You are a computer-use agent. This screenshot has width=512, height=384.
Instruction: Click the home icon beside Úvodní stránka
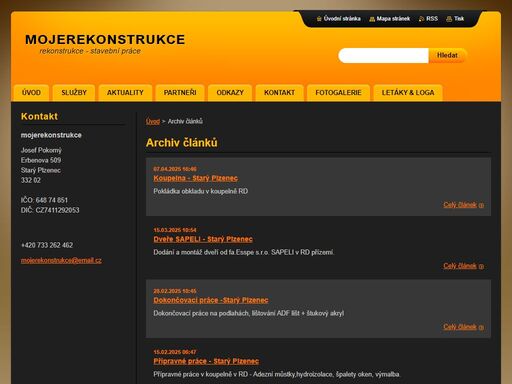pos(319,19)
